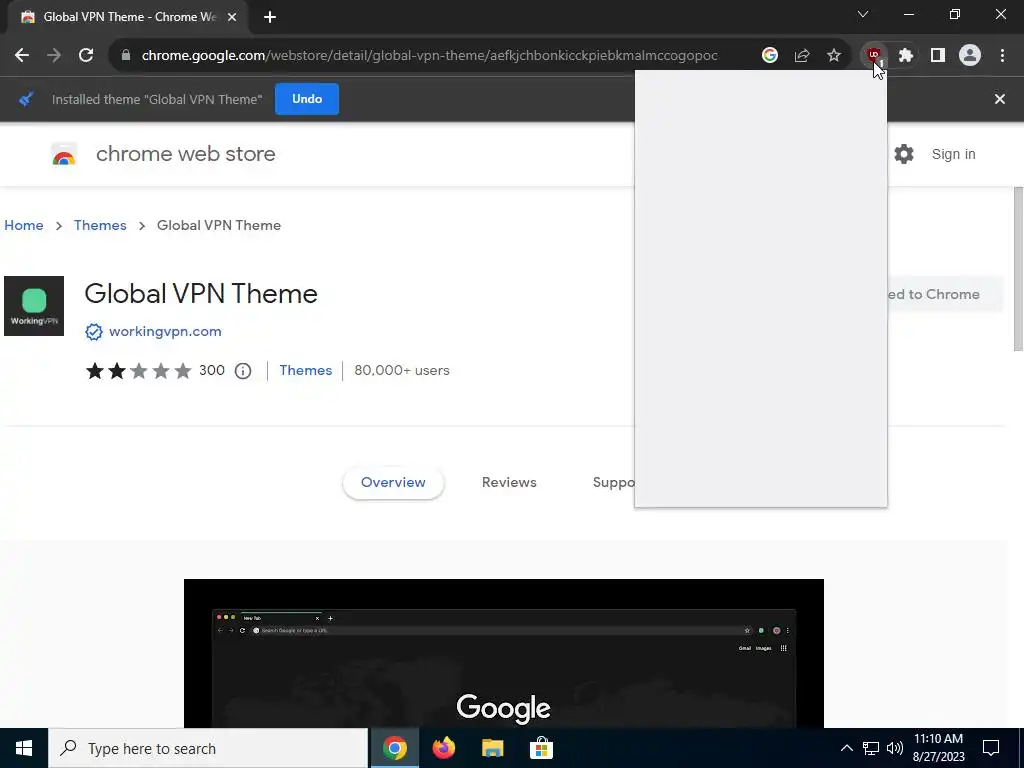Viewport: 1024px width, 768px height.
Task: Click the browser forward arrow
Action: coord(54,56)
